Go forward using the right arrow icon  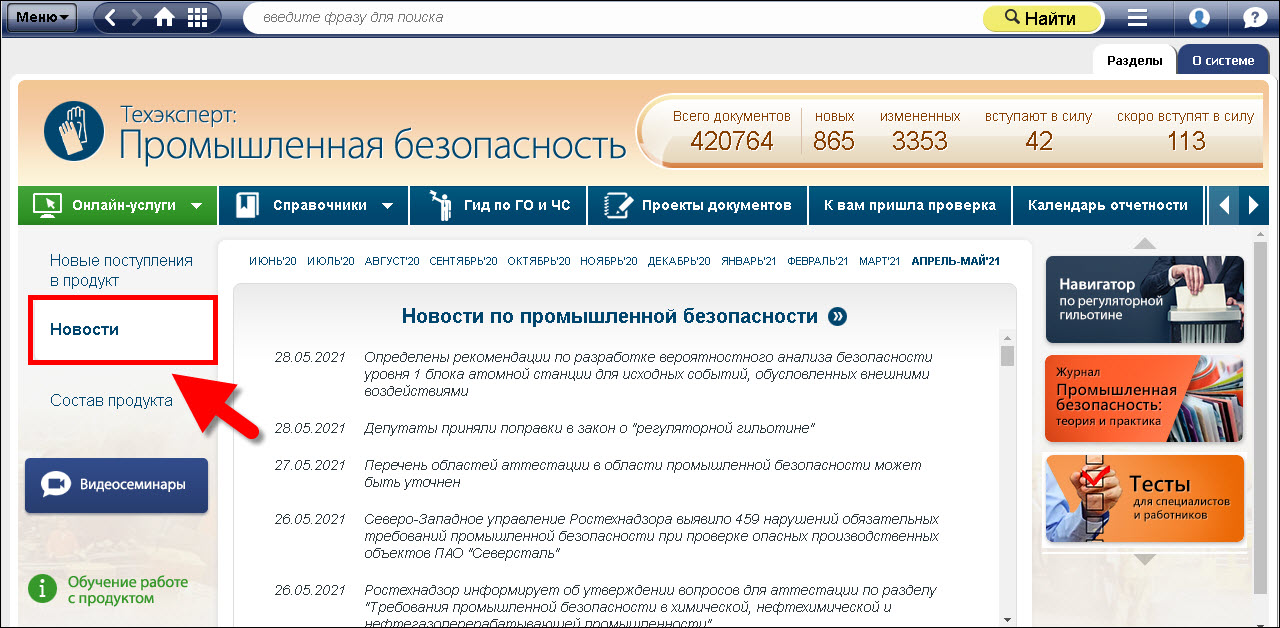pyautogui.click(x=136, y=18)
